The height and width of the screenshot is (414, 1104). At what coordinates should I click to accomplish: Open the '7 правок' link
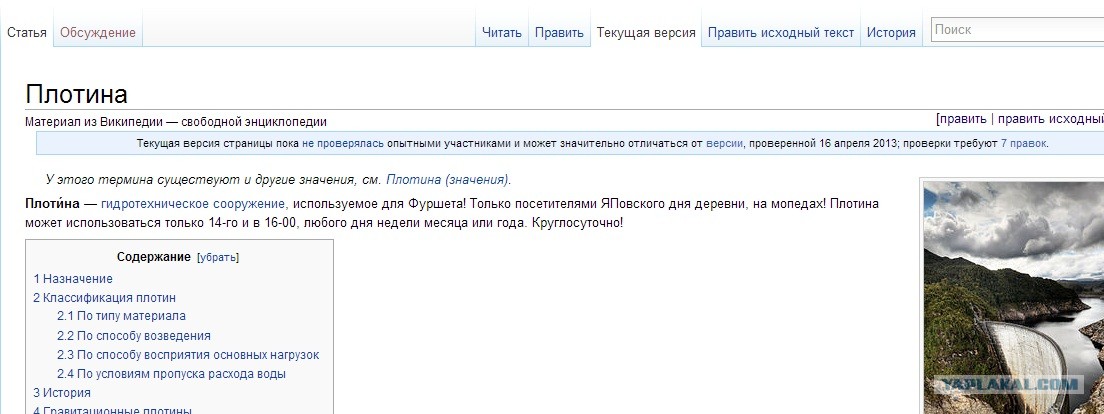click(1024, 144)
